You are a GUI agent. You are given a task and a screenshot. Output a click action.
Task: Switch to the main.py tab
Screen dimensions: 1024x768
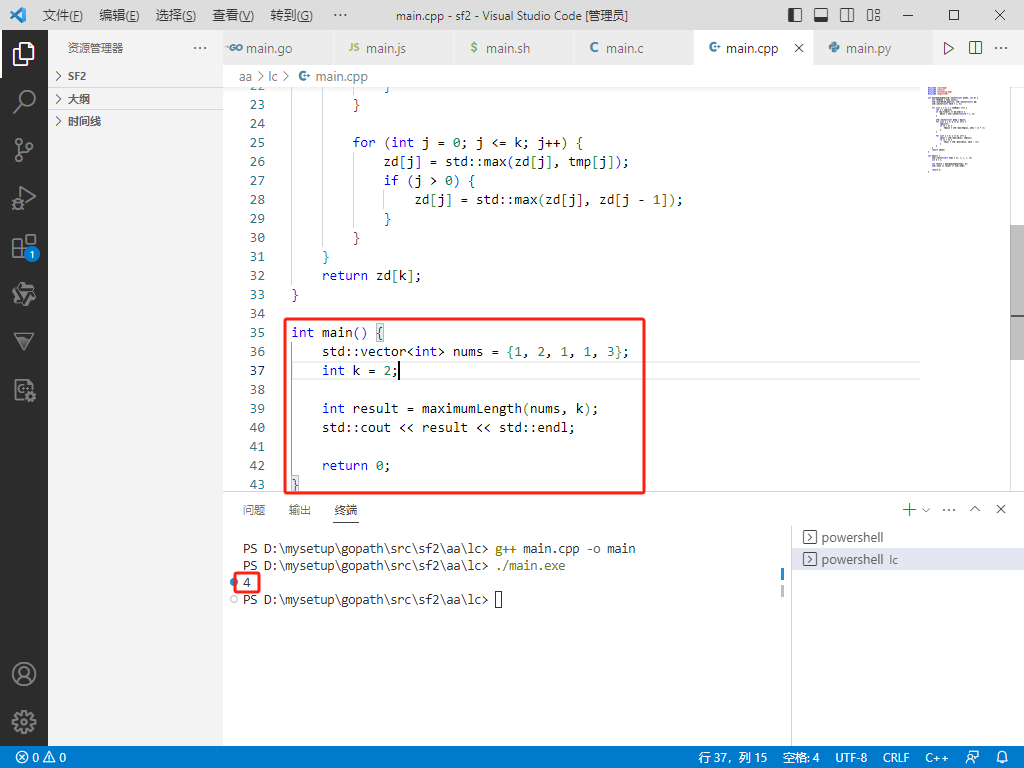872,48
